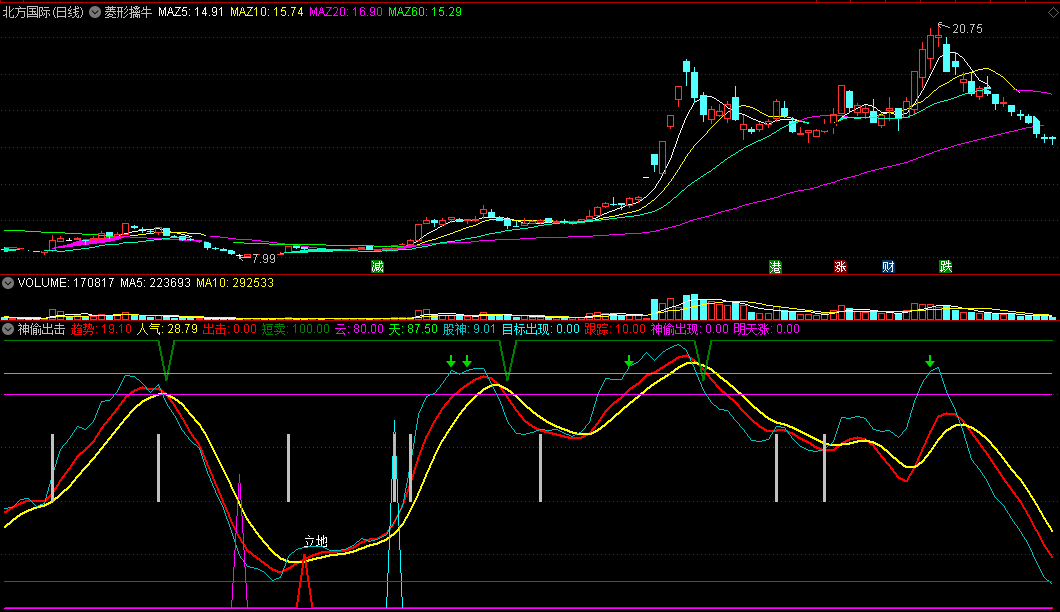Open the 神偷出击 indicator dropdown arrow
1060x612 pixels.
9,328
